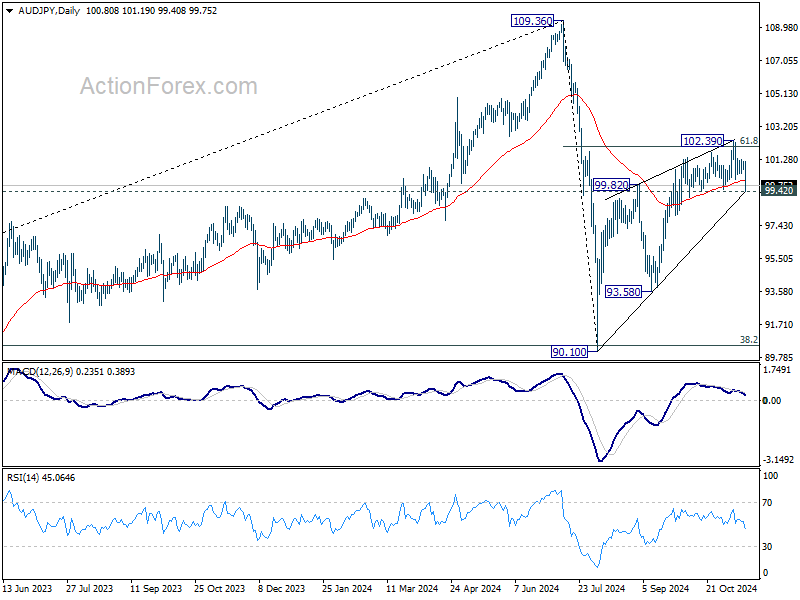
Task: Click the 99.820 price label box
Action: point(611,185)
